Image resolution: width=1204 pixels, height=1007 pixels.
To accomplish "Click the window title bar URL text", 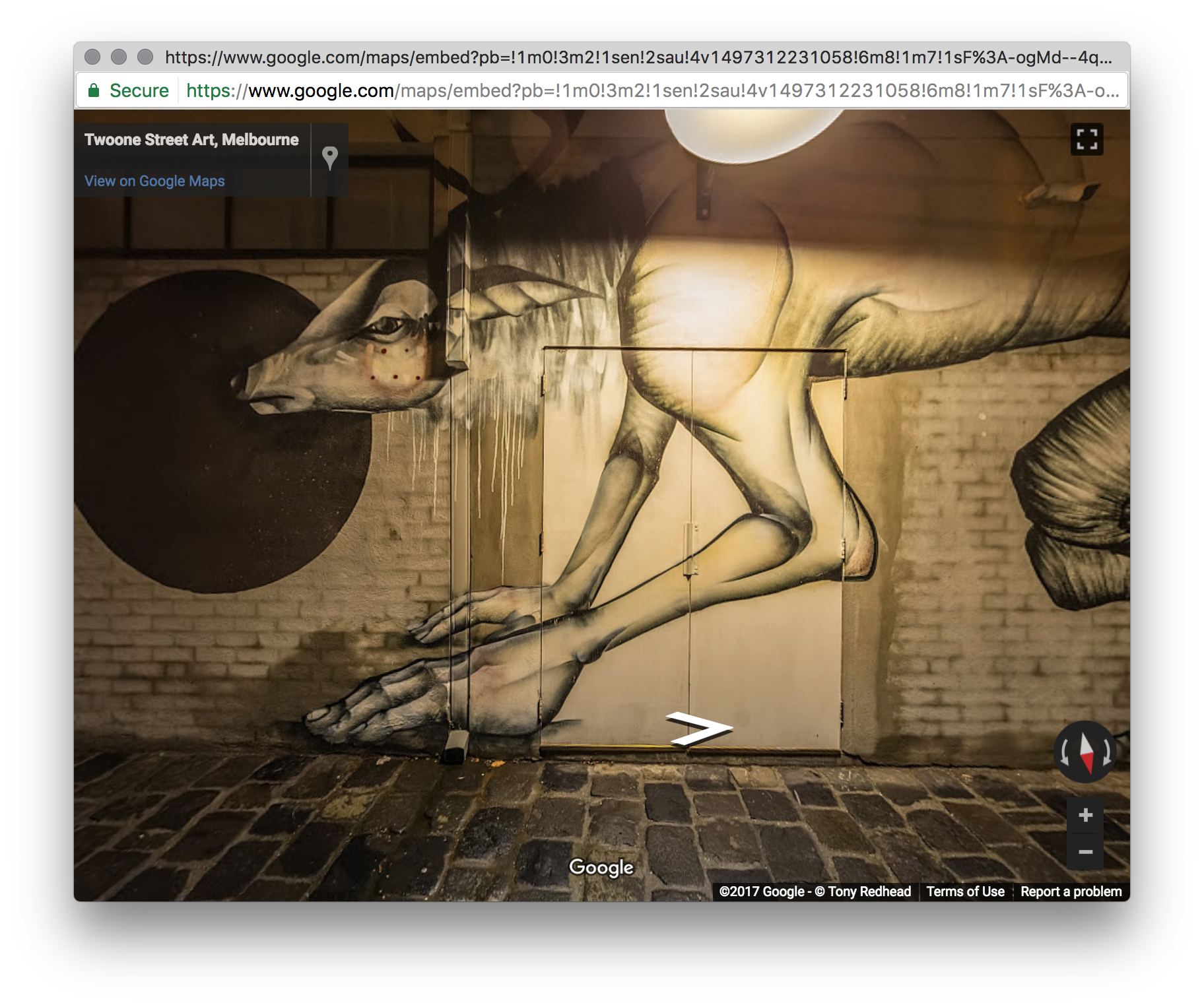I will 638,57.
